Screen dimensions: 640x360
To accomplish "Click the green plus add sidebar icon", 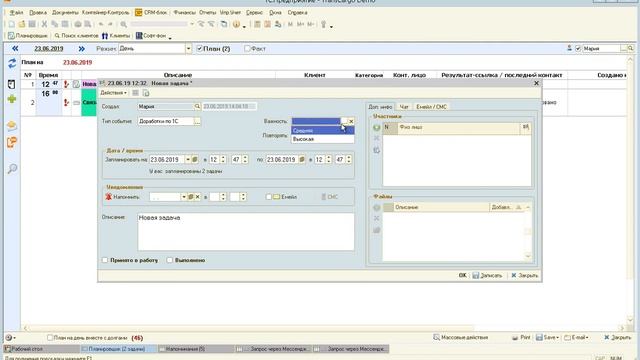I will click(12, 99).
